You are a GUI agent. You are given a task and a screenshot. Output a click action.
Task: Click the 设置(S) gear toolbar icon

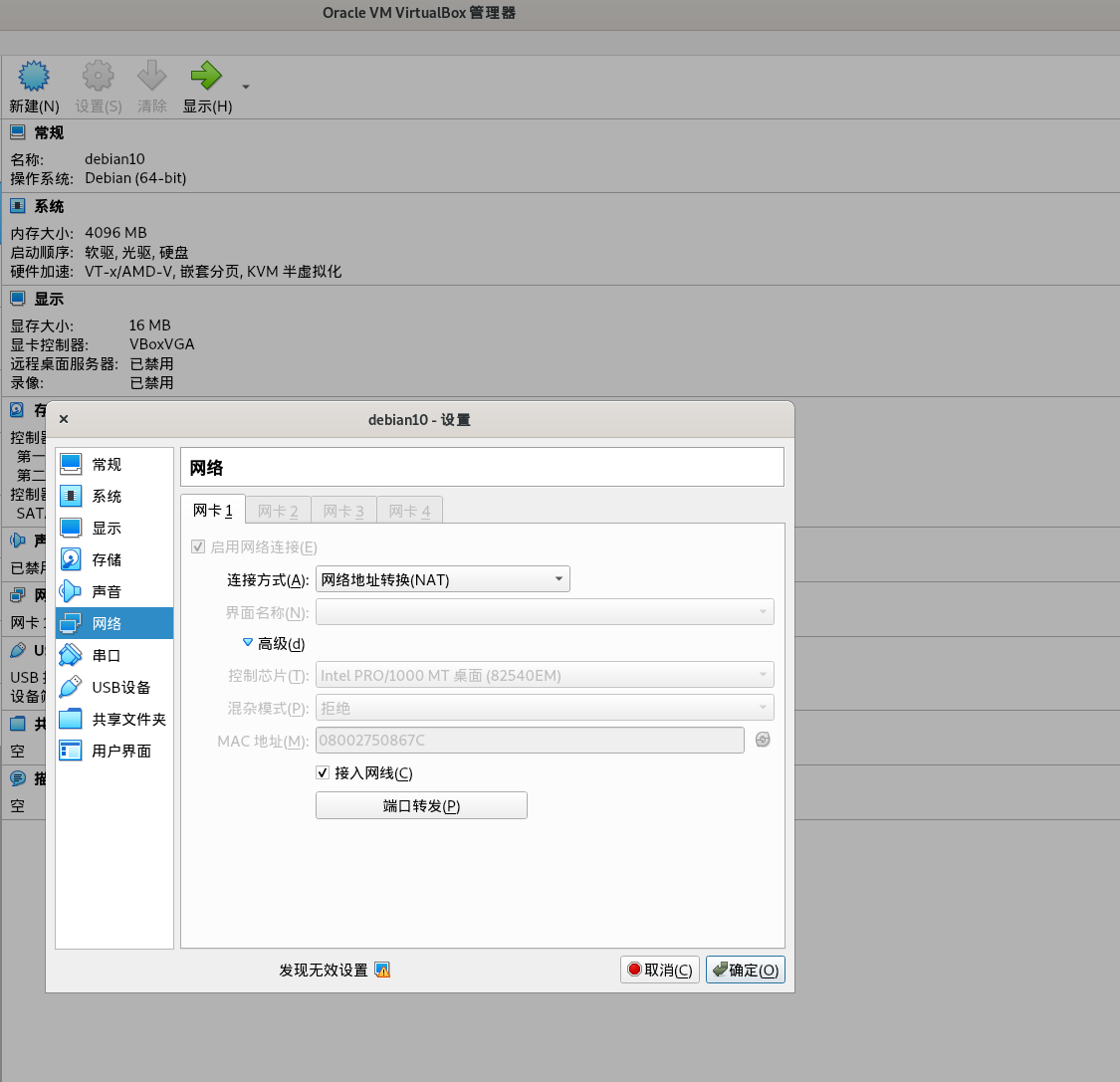98,76
